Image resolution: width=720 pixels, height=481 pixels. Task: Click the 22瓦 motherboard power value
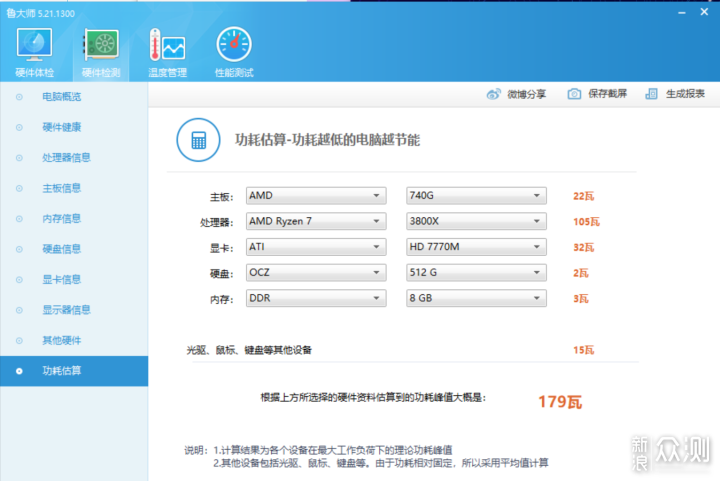(x=584, y=196)
